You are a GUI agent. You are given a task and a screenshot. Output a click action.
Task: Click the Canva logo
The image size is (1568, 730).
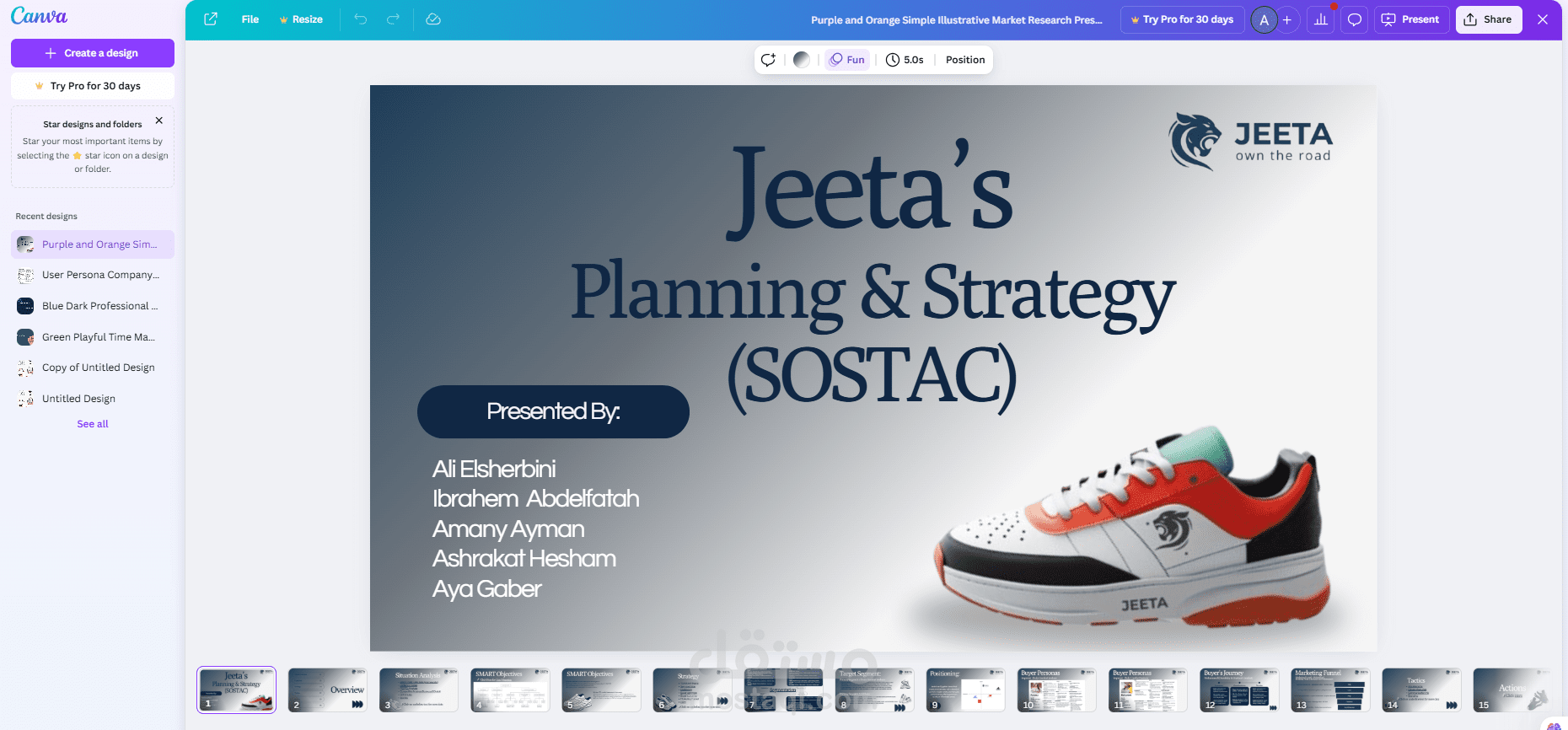[39, 16]
